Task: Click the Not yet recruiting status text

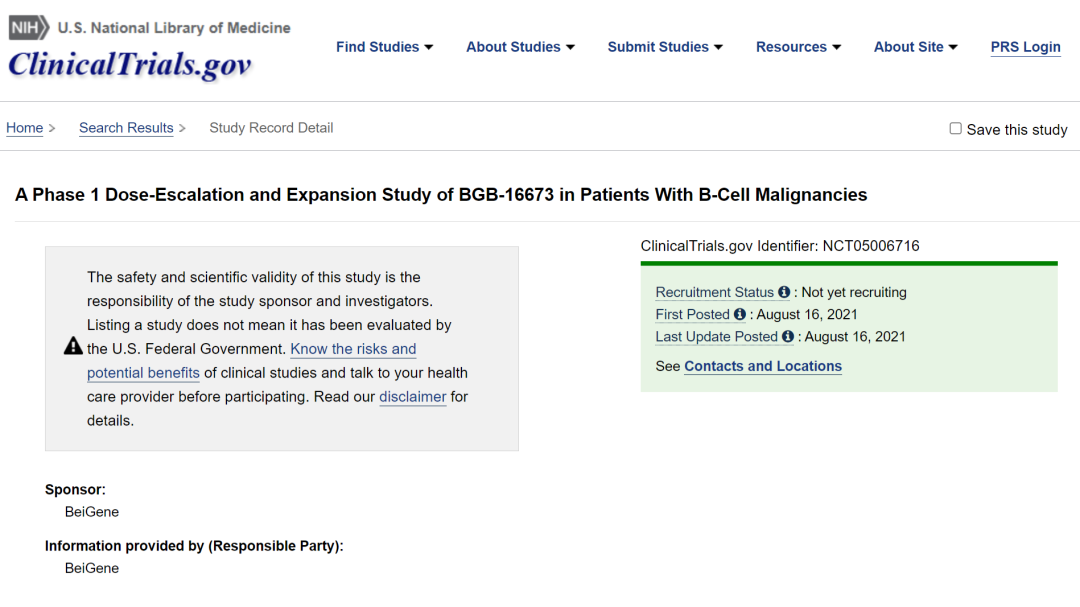Action: pos(854,292)
